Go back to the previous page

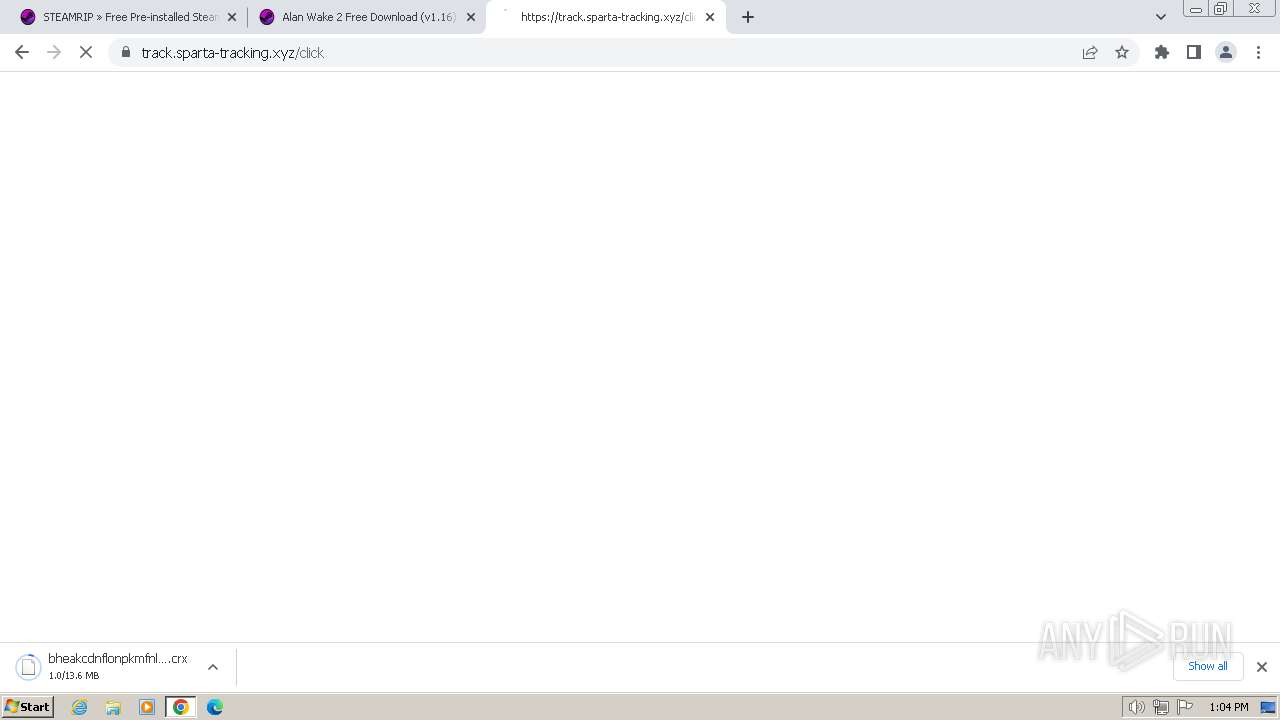click(x=22, y=52)
